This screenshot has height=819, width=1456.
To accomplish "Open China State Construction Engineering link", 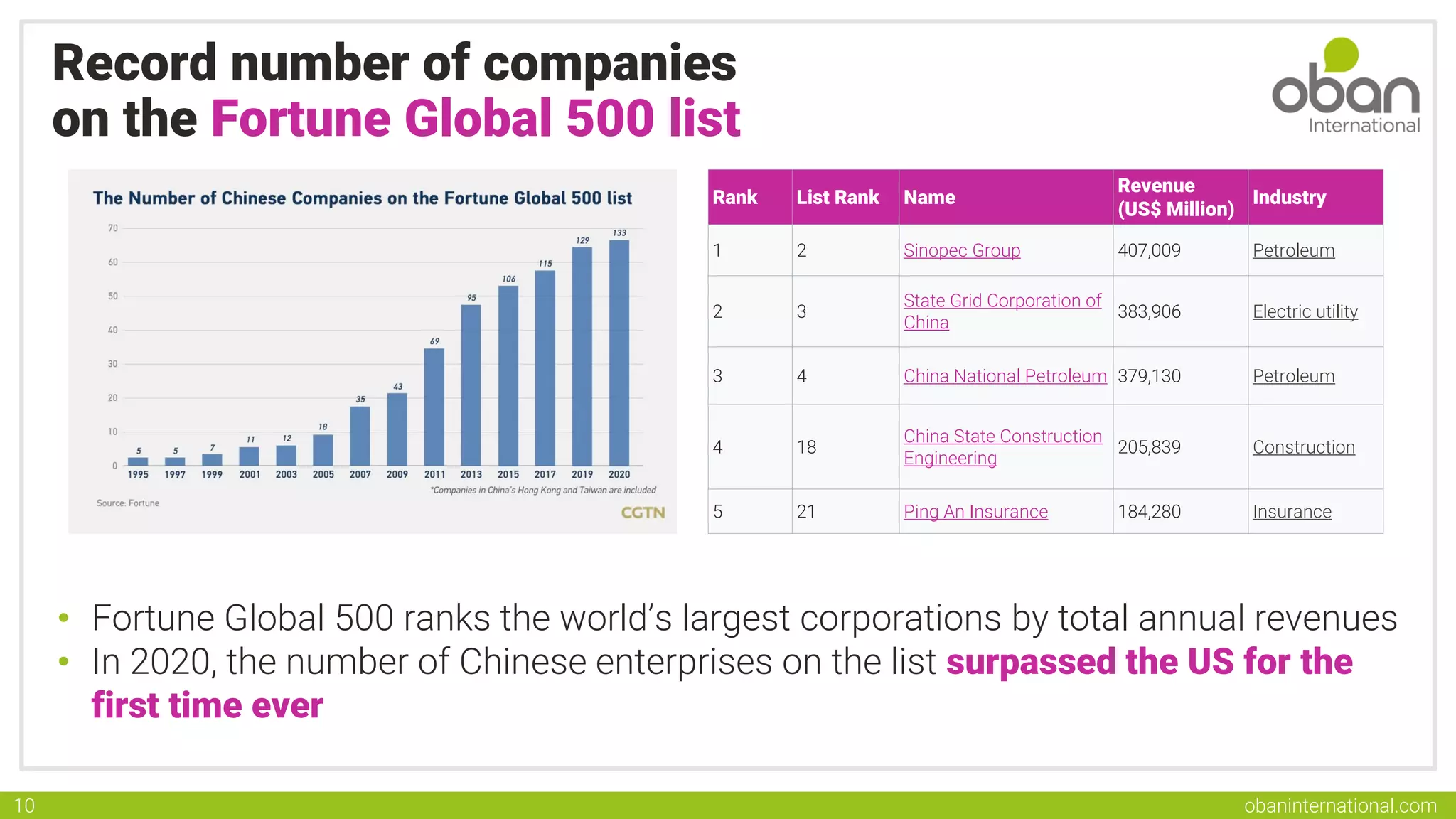I will 1002,447.
